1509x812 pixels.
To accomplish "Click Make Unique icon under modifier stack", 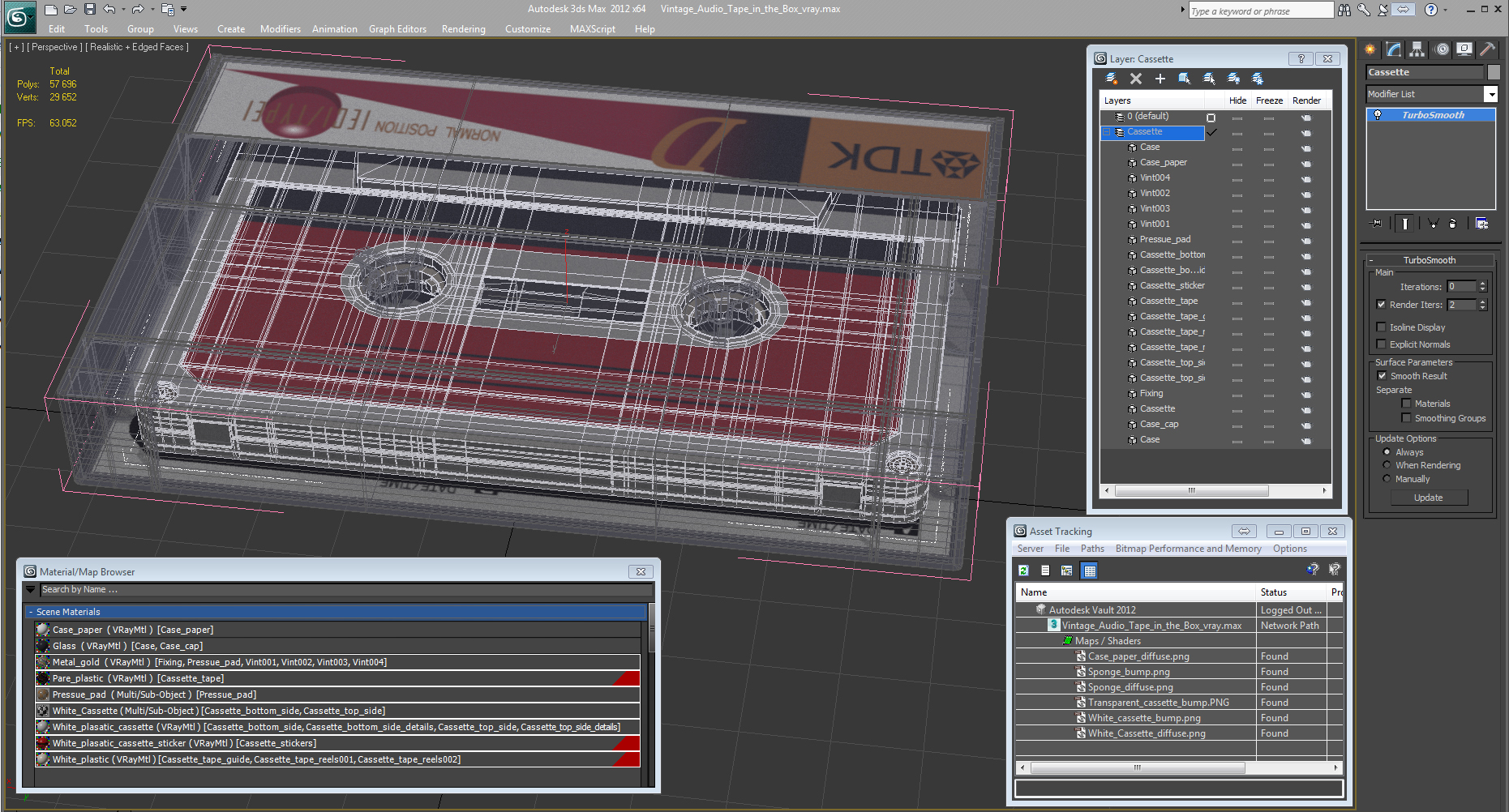I will 1433,224.
